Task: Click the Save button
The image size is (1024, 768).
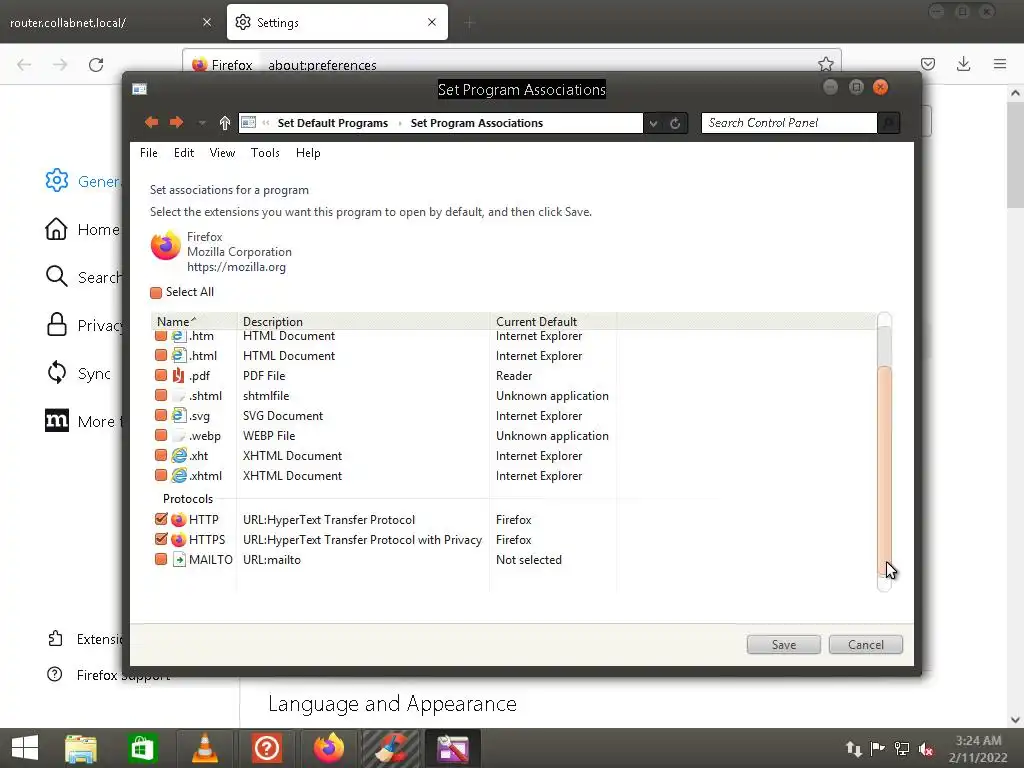Action: pyautogui.click(x=784, y=645)
